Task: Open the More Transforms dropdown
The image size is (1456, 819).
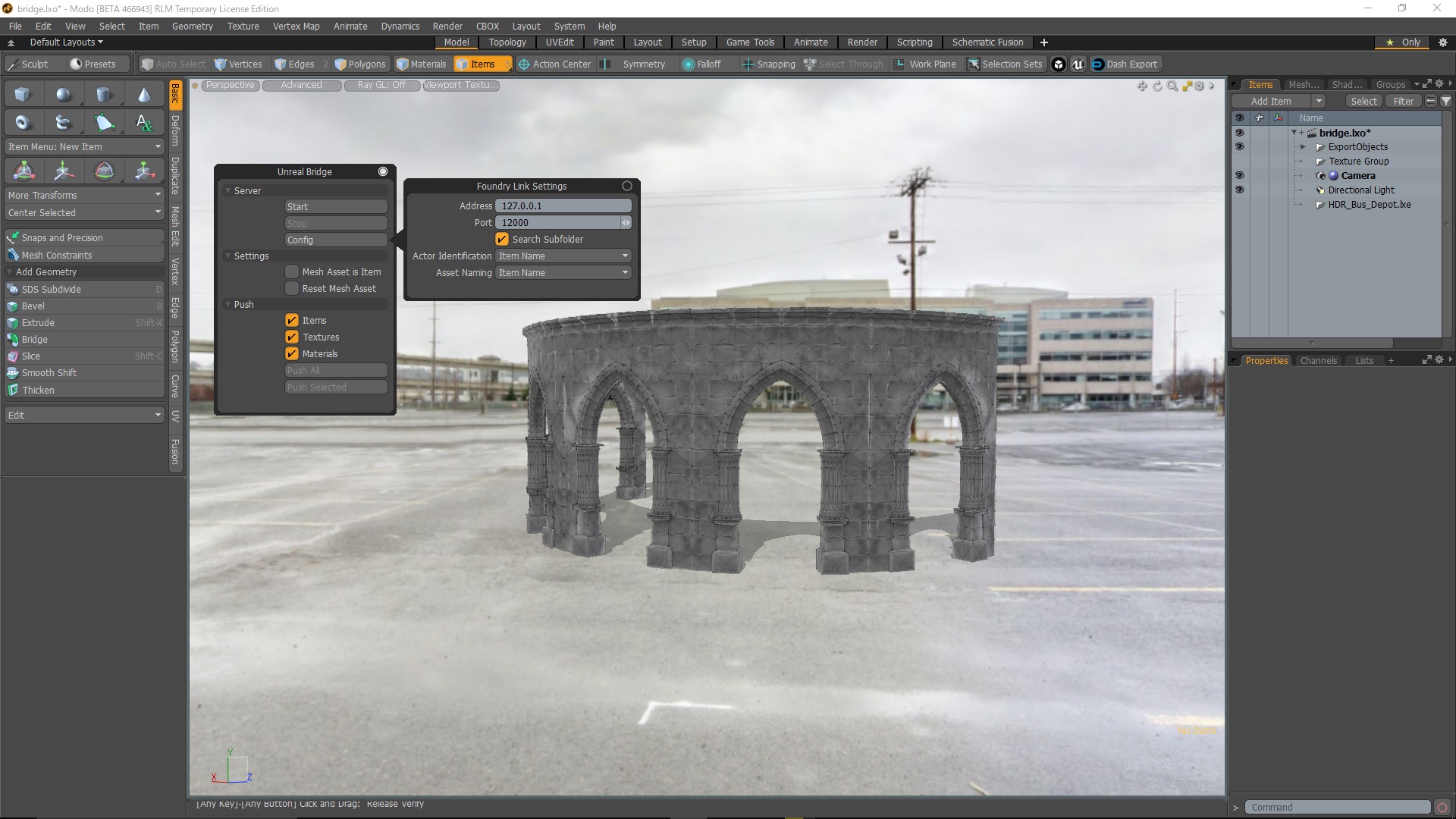Action: (83, 195)
